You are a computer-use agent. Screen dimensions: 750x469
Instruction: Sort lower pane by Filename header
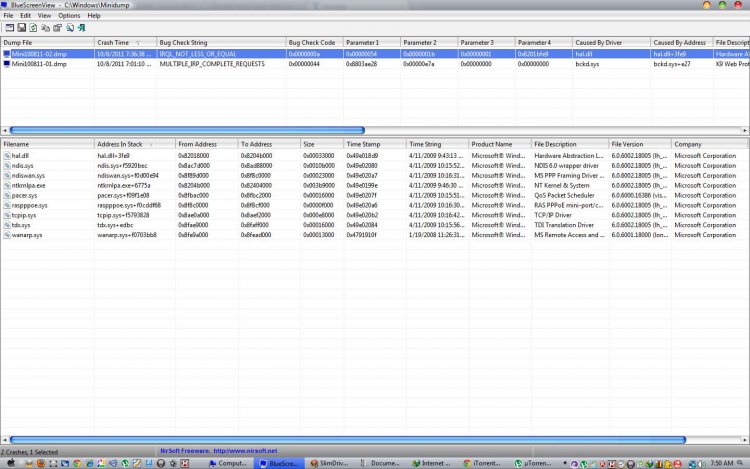click(47, 144)
